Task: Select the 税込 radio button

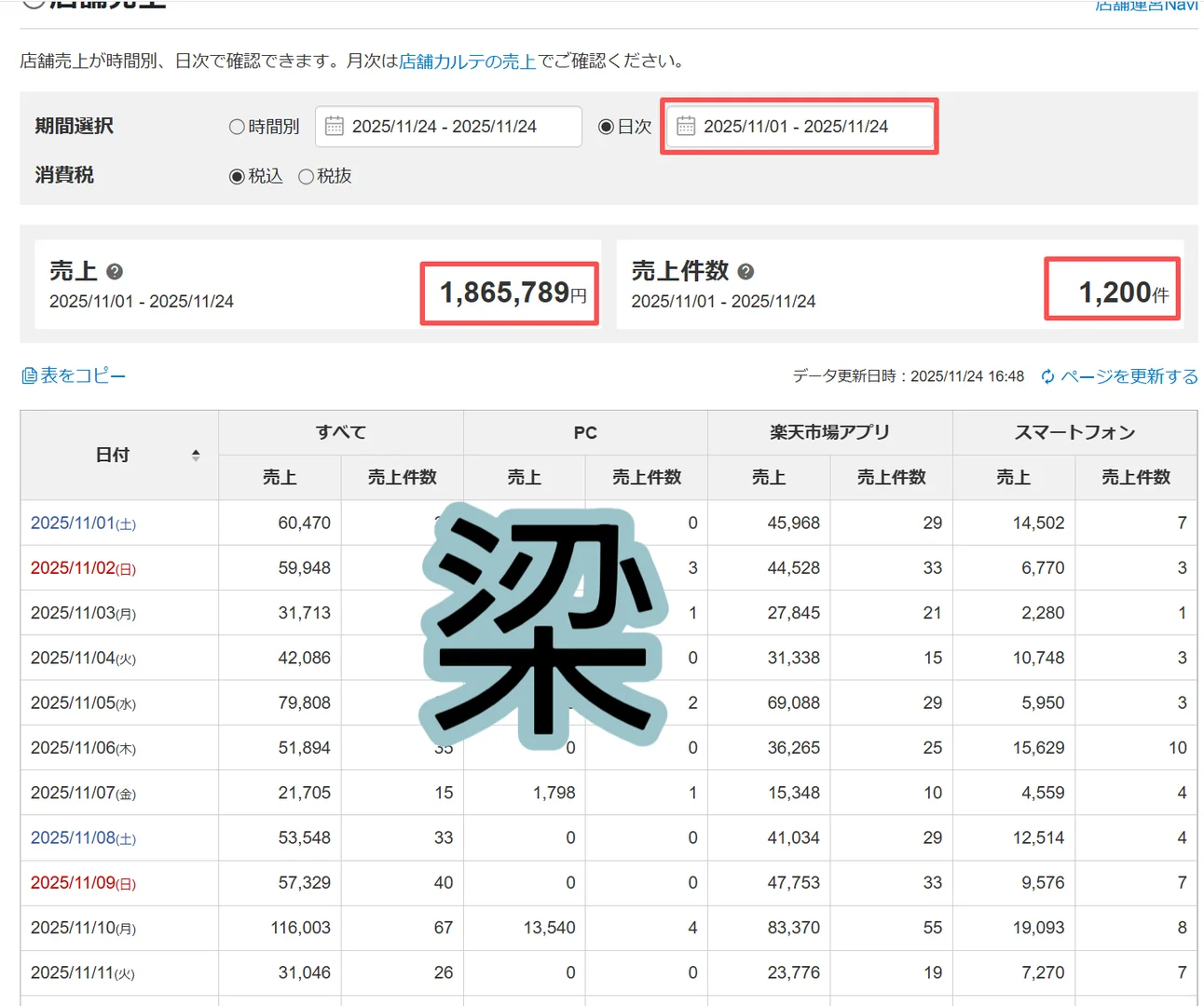Action: coord(237,176)
